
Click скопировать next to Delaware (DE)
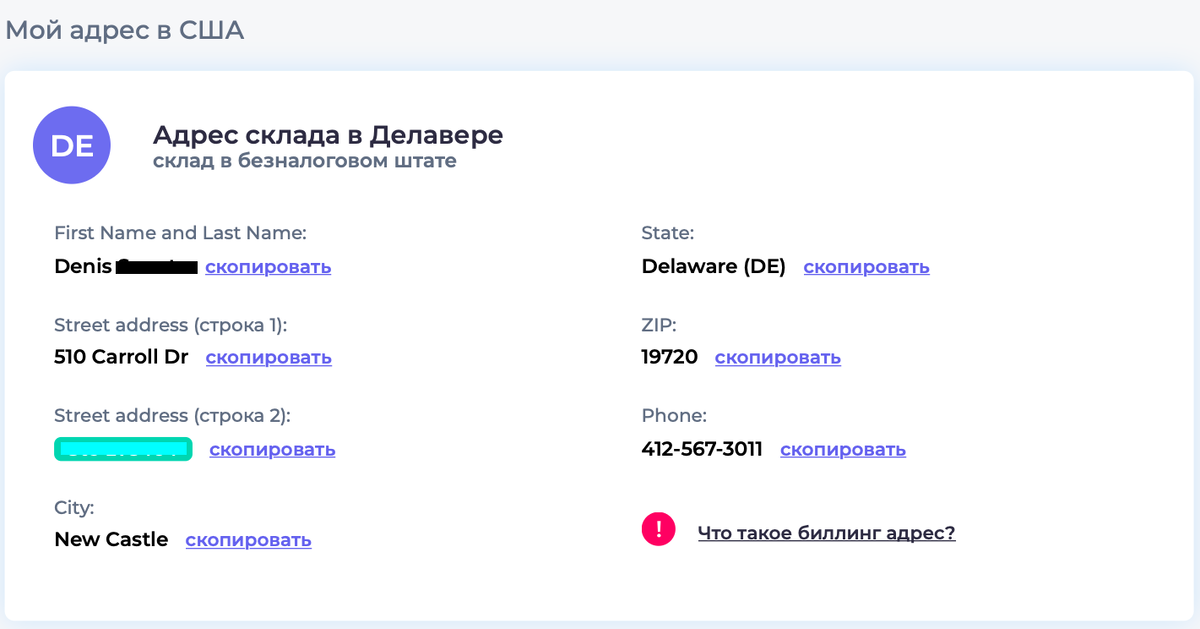[866, 266]
